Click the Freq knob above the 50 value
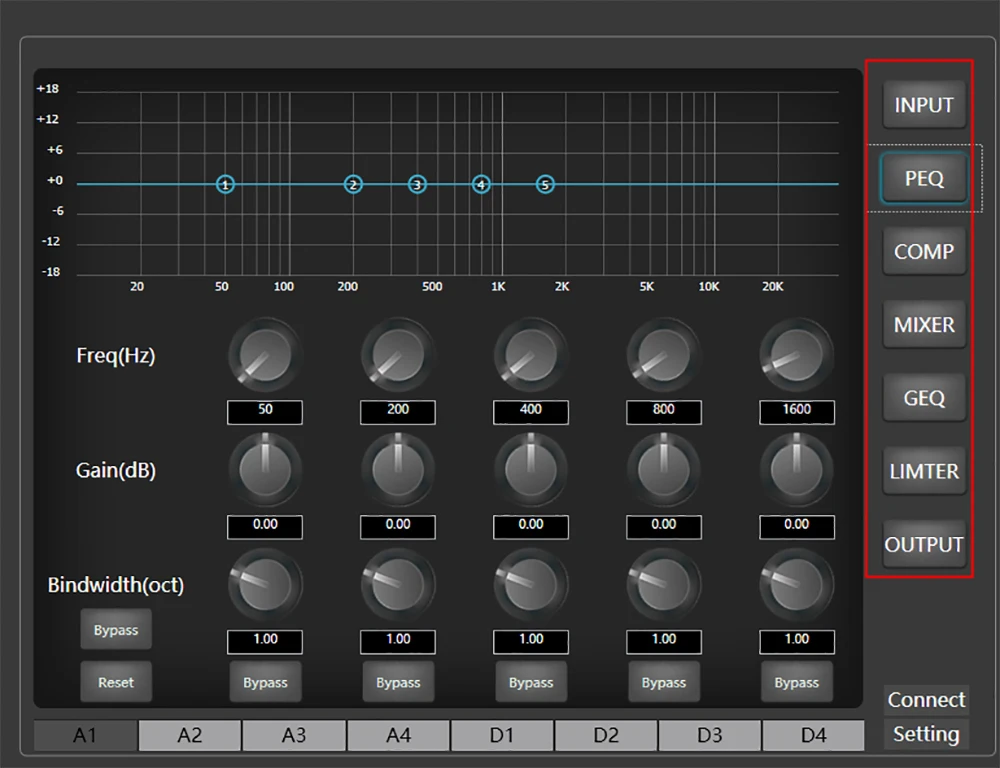Image resolution: width=1000 pixels, height=768 pixels. (x=265, y=355)
